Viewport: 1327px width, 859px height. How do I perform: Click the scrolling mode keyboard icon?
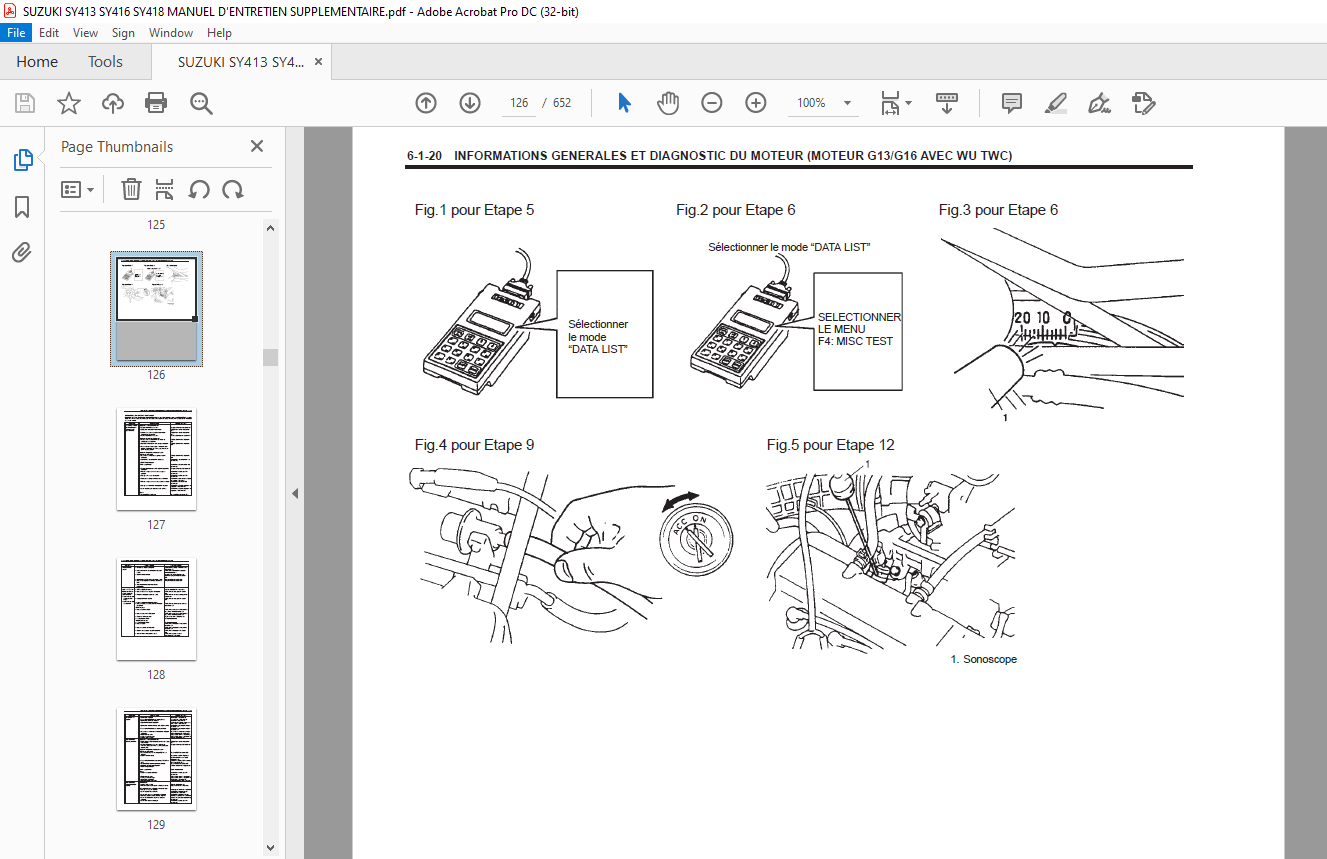click(x=946, y=103)
